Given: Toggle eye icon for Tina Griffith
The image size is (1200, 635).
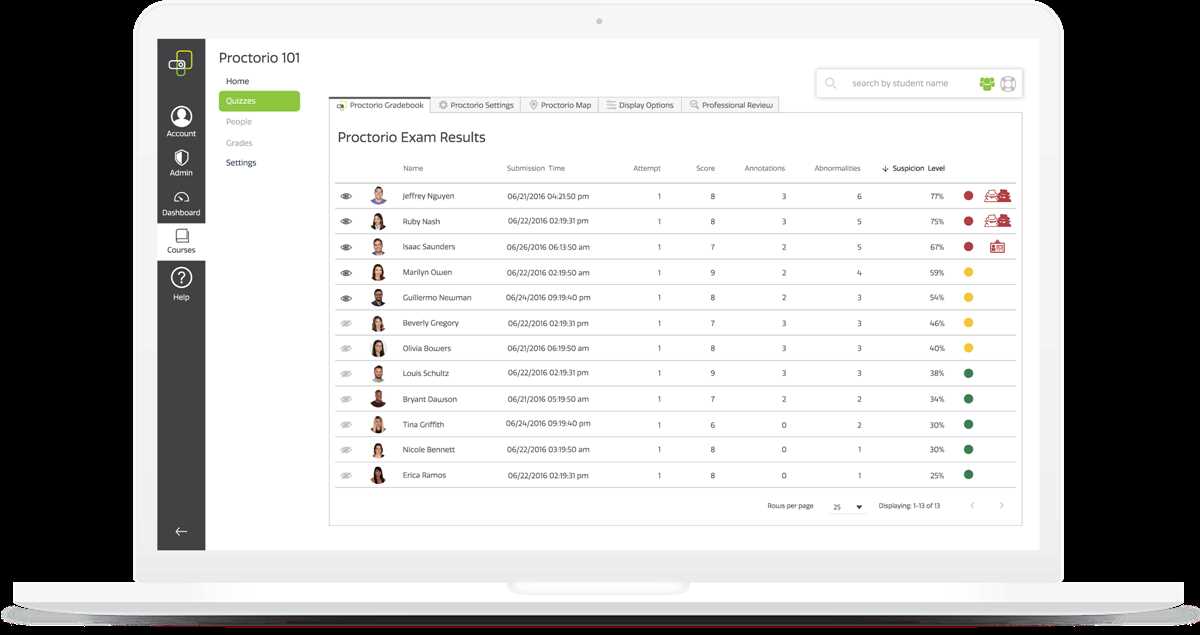Looking at the screenshot, I should pyautogui.click(x=346, y=424).
